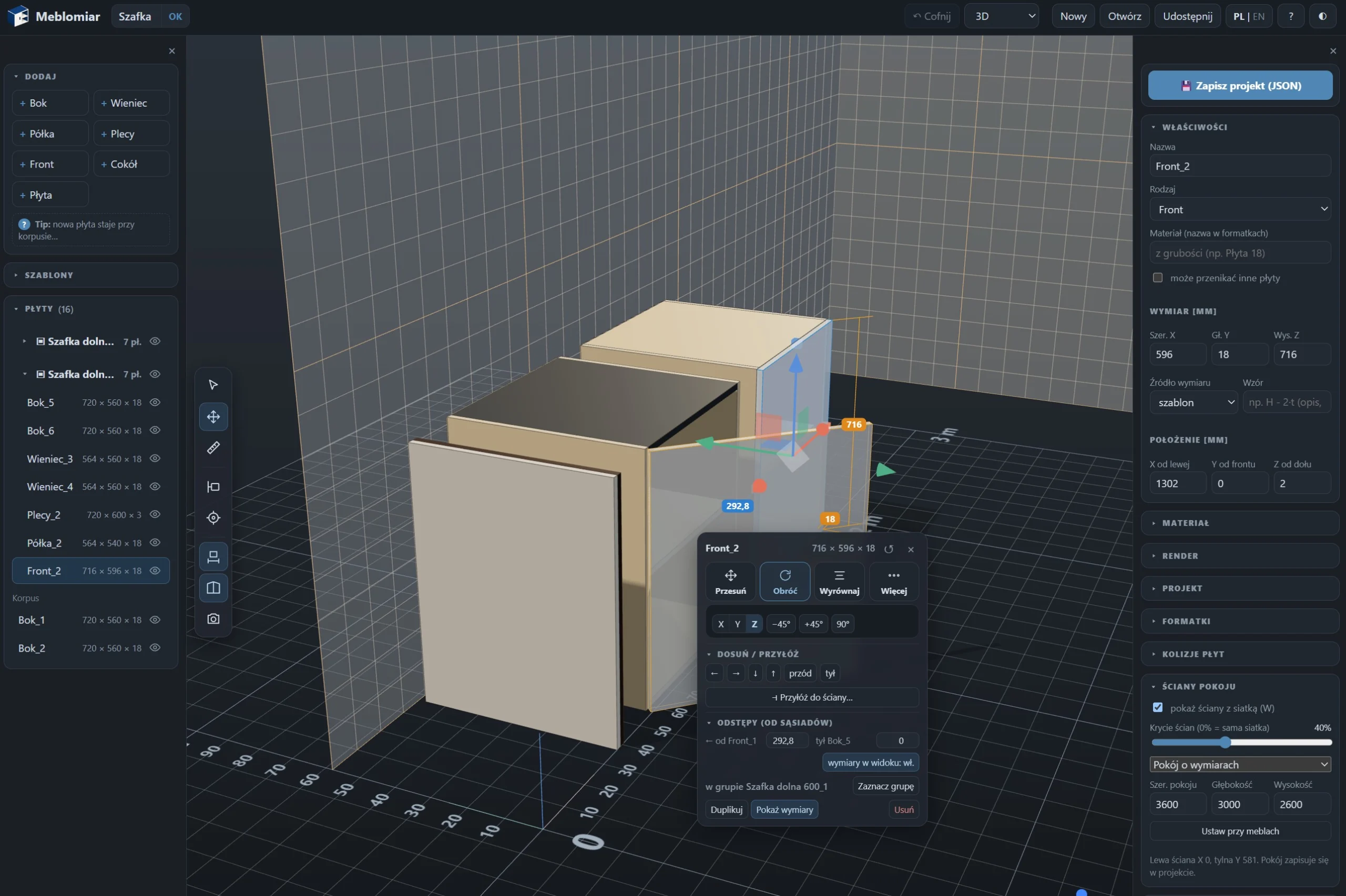Toggle visibility of Front_2 row

pos(155,570)
